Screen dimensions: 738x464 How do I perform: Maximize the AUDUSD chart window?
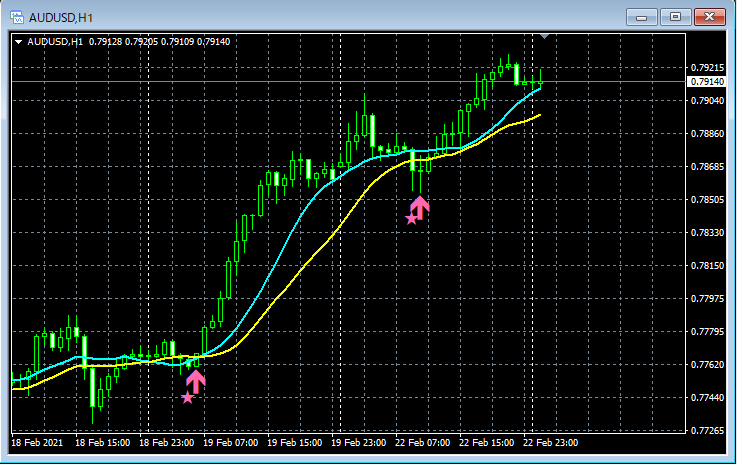coord(675,17)
